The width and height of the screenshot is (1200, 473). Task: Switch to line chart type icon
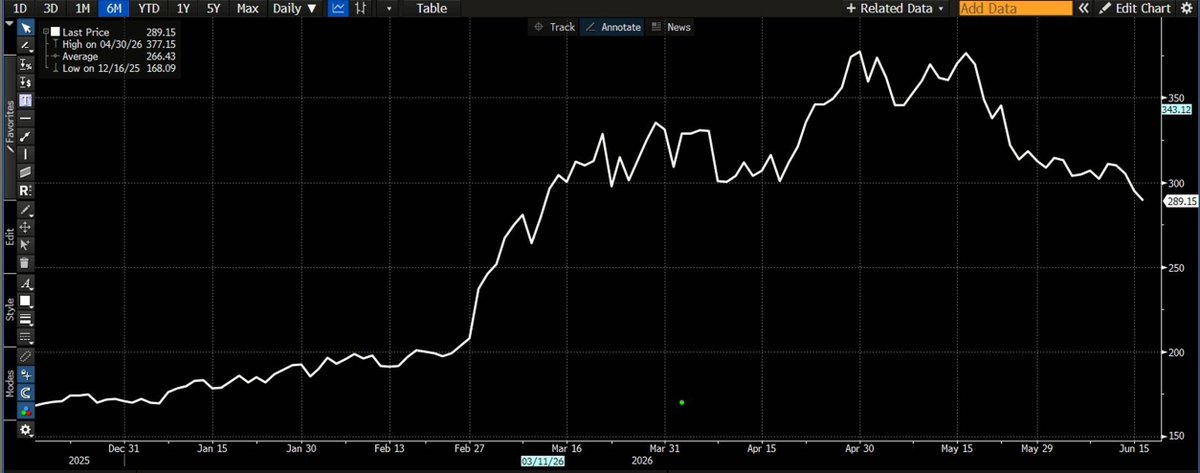pyautogui.click(x=339, y=8)
